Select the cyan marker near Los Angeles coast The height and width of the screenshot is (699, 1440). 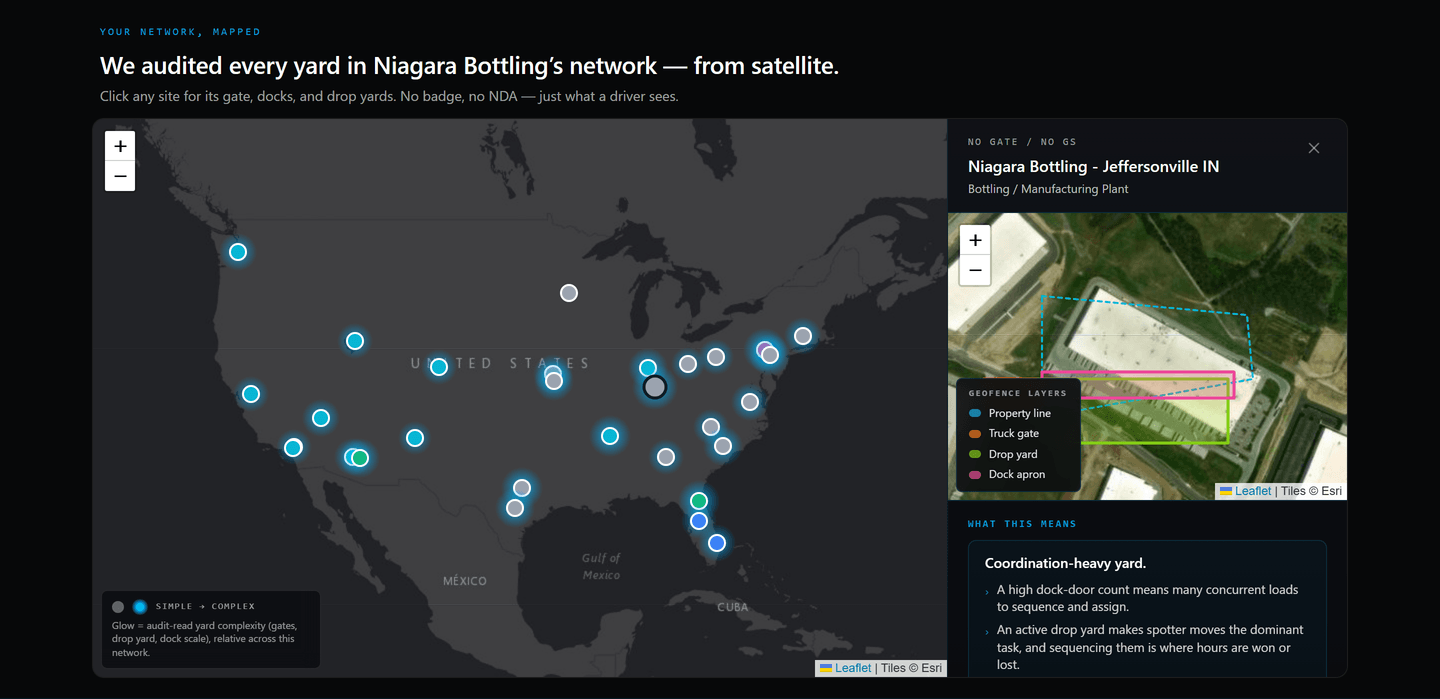(x=293, y=448)
